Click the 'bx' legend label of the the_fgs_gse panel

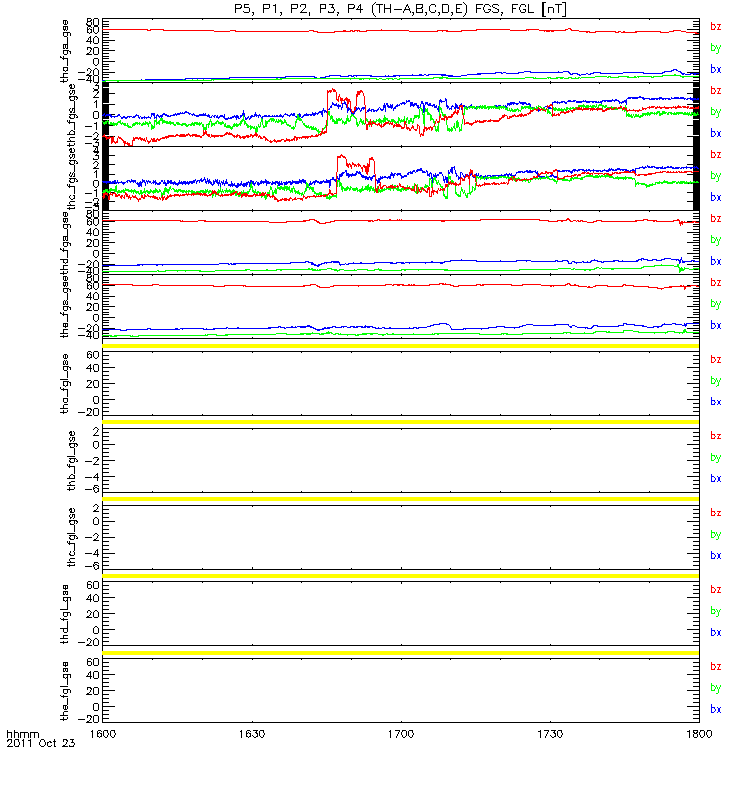(716, 326)
